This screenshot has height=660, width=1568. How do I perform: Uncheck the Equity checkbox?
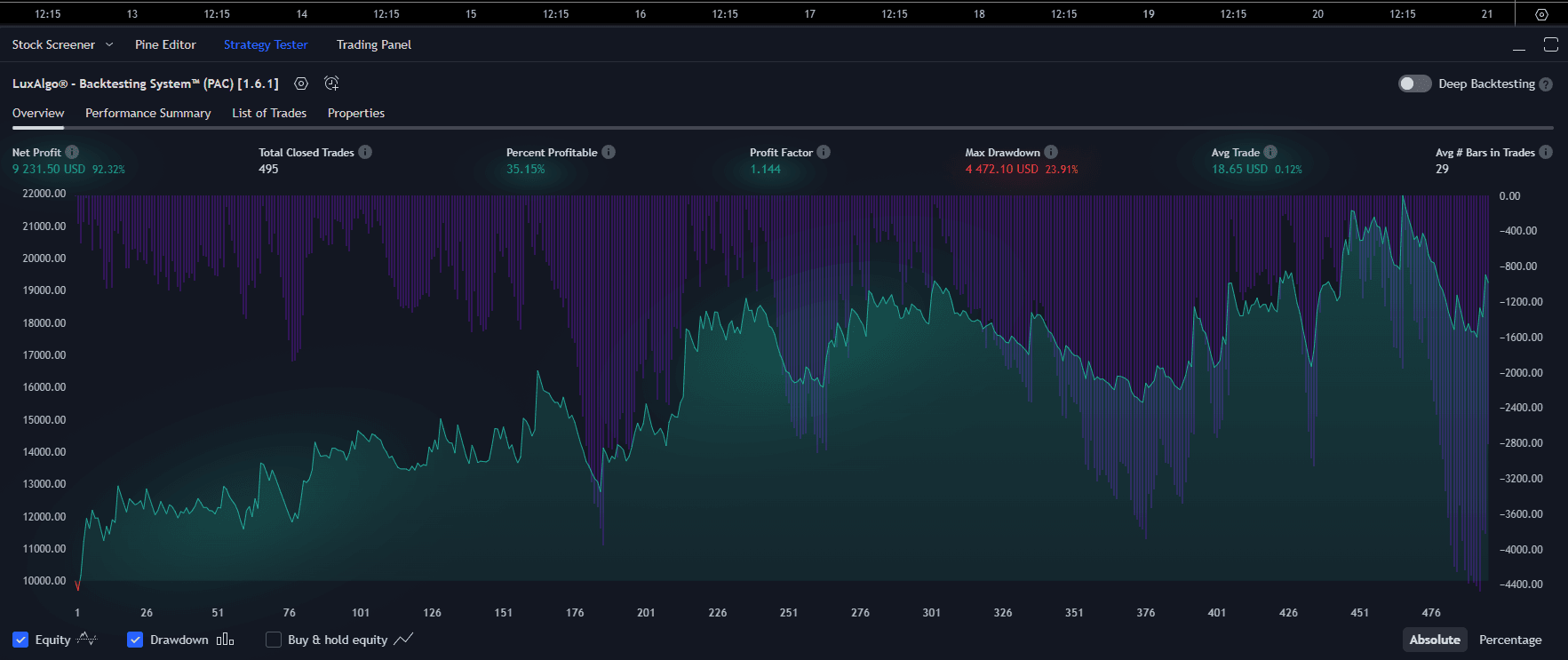point(20,640)
